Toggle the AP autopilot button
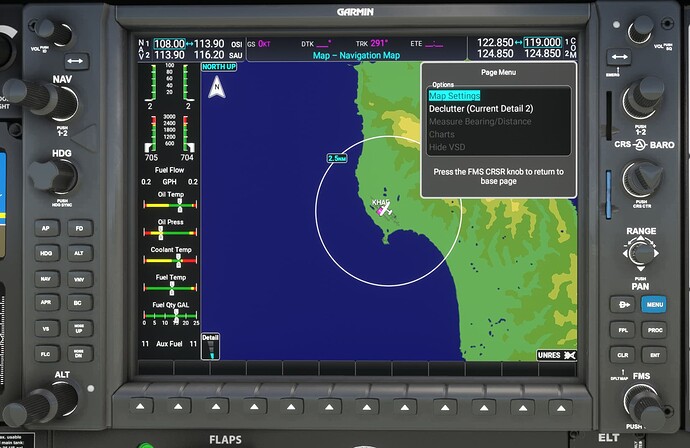Viewport: 690px width, 448px height. [x=46, y=228]
